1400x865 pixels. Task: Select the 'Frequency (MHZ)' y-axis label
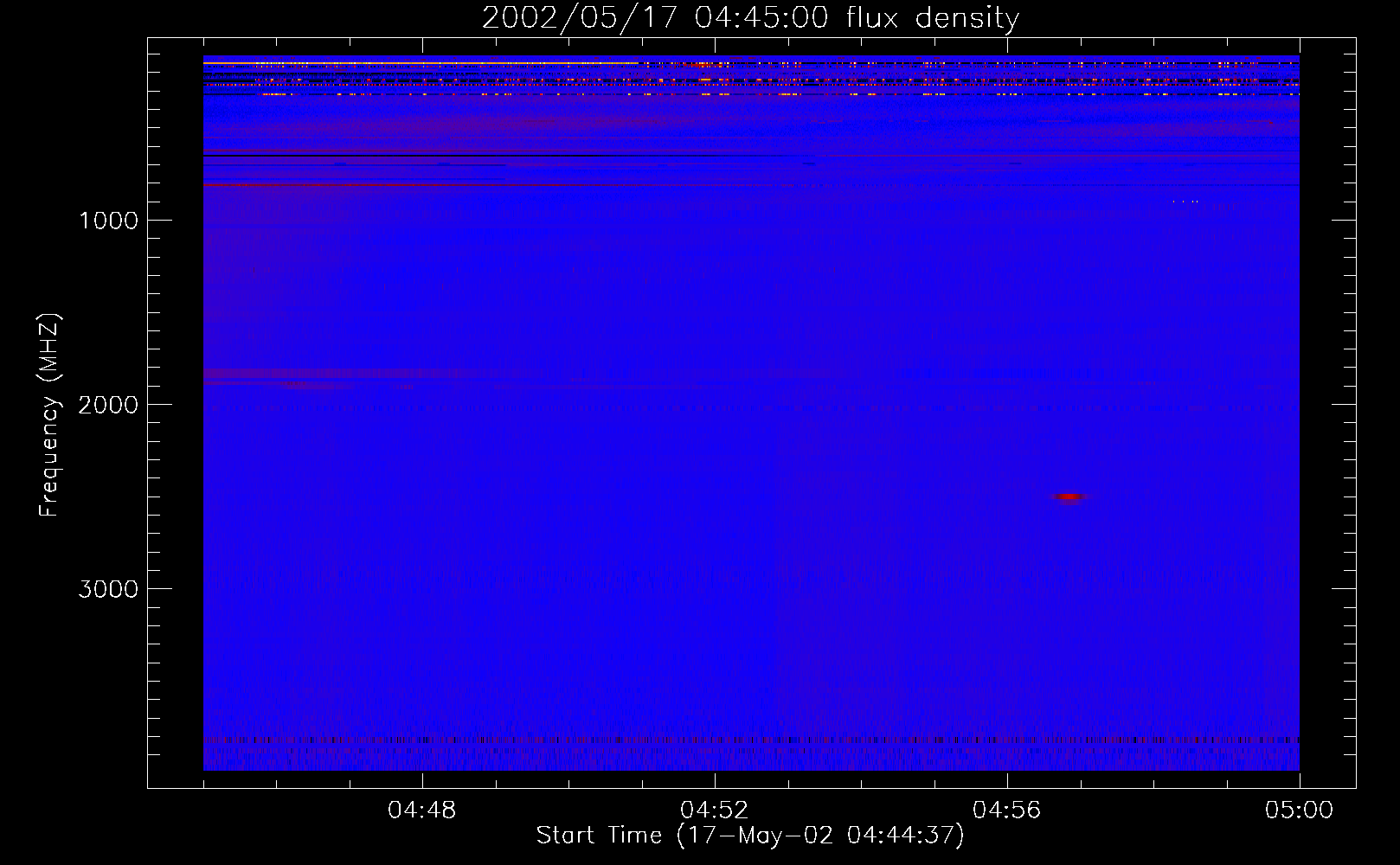(x=49, y=415)
